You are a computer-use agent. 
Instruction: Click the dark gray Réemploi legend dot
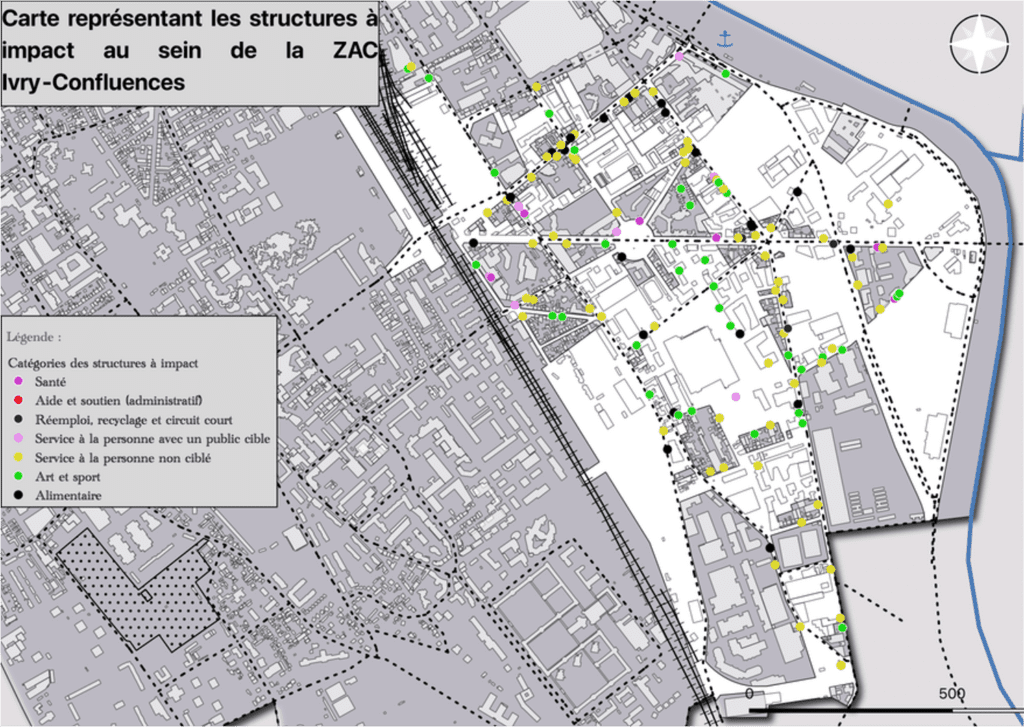[19, 420]
